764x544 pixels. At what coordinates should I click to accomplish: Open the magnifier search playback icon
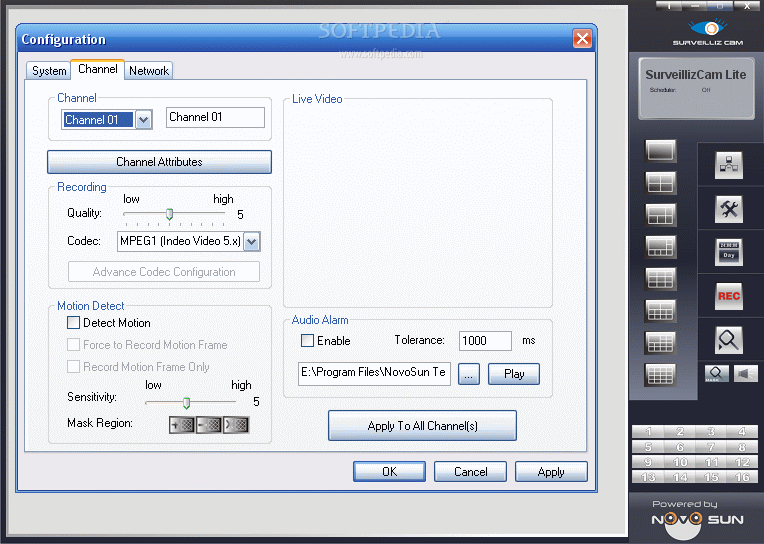coord(729,340)
